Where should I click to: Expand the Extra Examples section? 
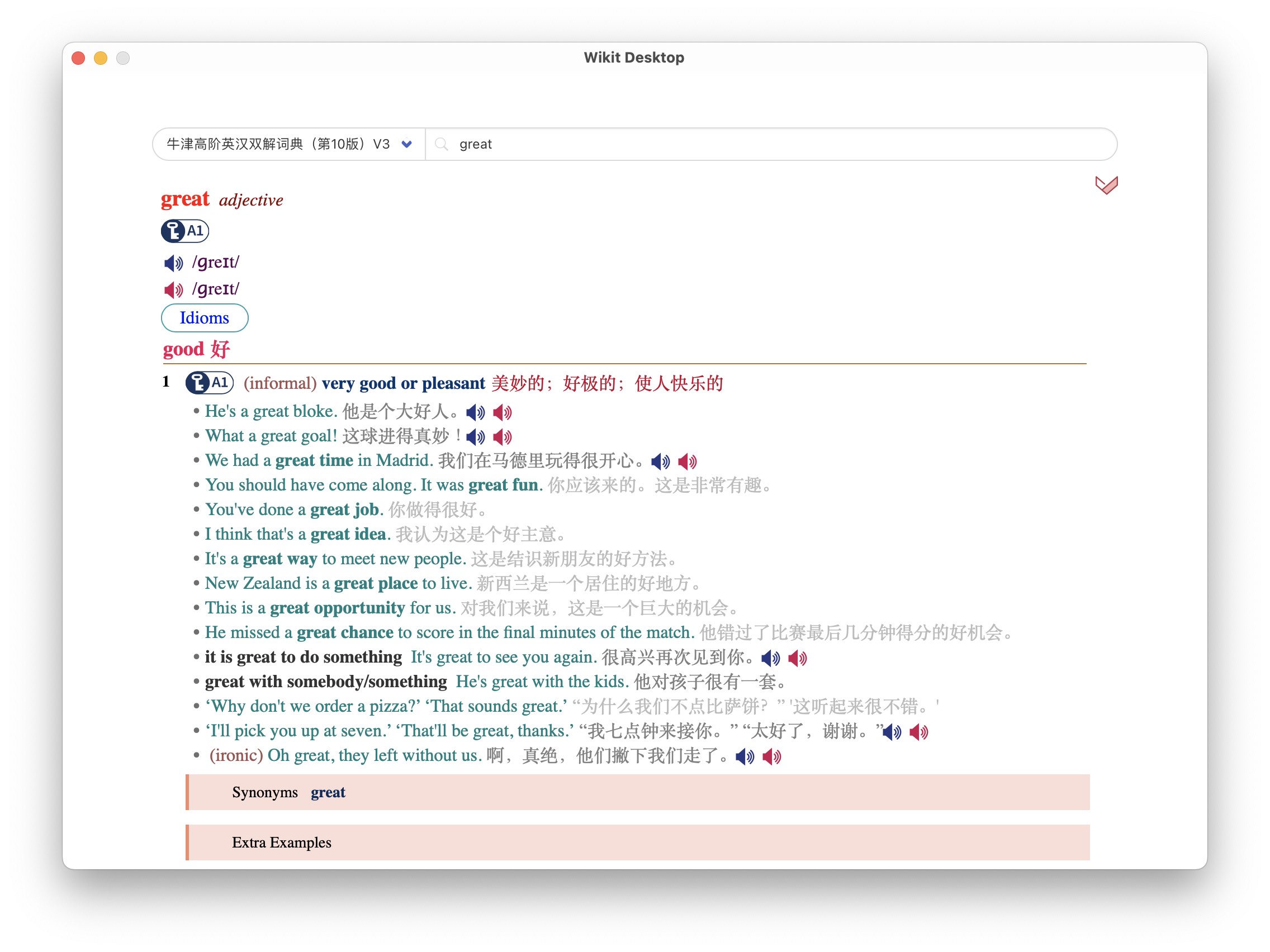[281, 842]
